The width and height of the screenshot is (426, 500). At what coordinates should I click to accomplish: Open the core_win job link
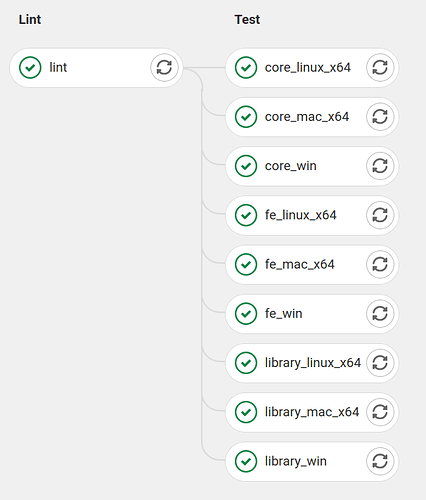pyautogui.click(x=291, y=166)
